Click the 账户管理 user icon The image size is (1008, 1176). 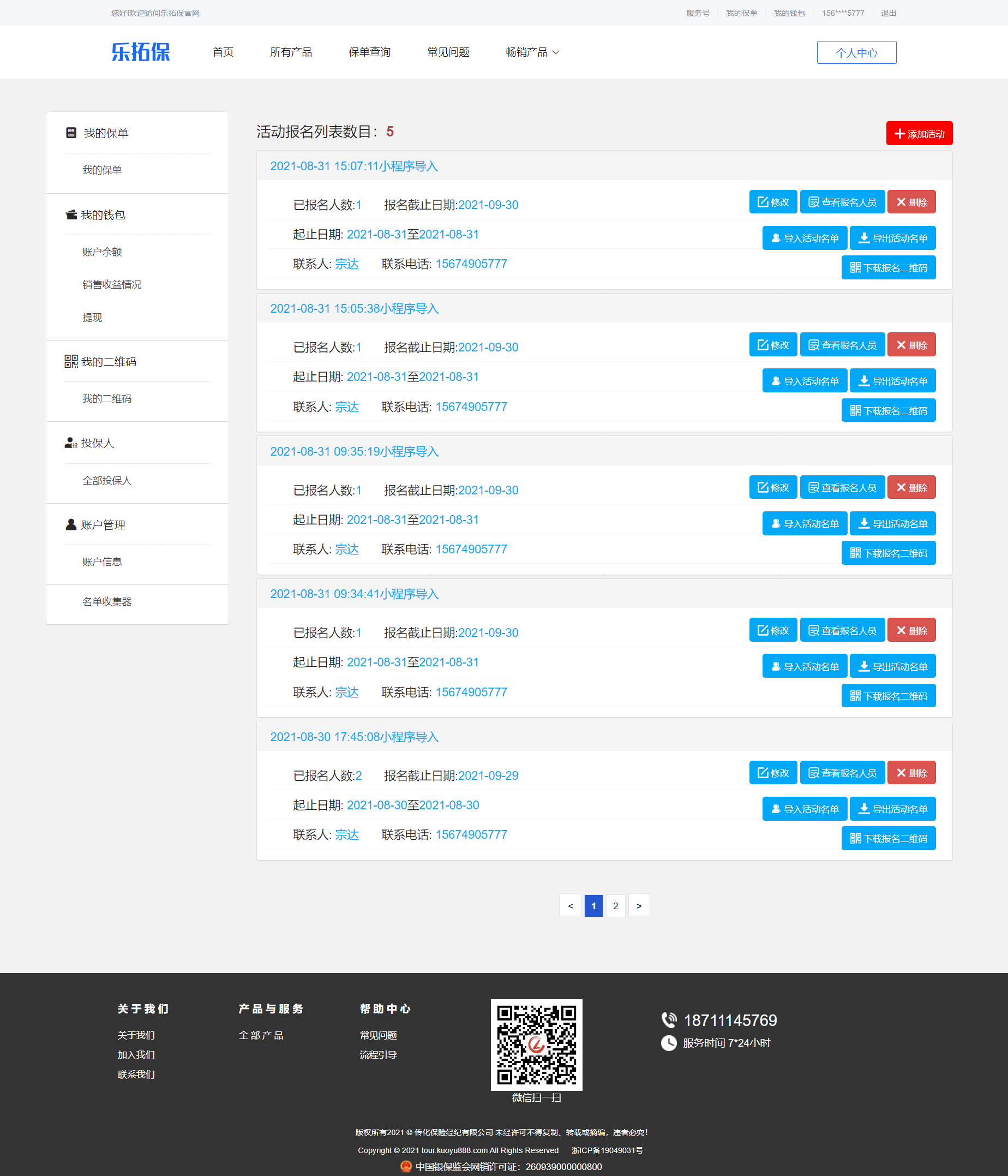71,524
